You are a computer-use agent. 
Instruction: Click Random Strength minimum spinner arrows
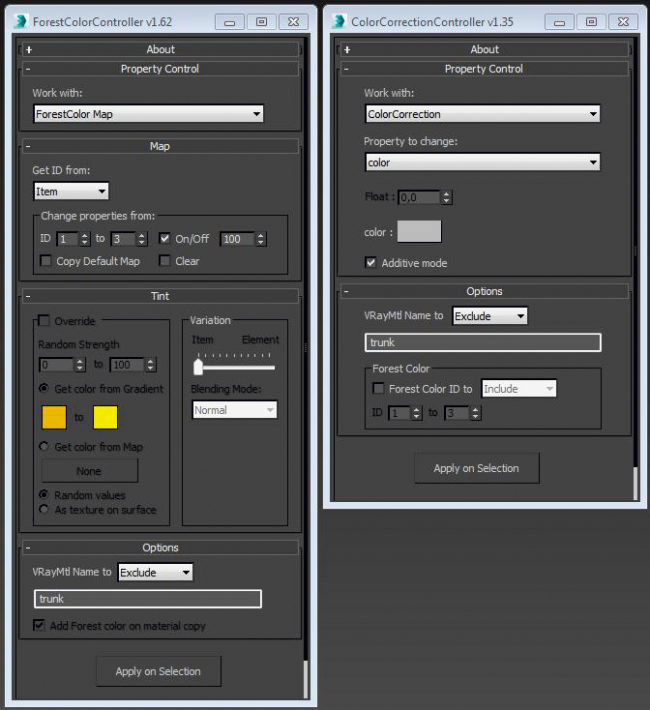80,365
